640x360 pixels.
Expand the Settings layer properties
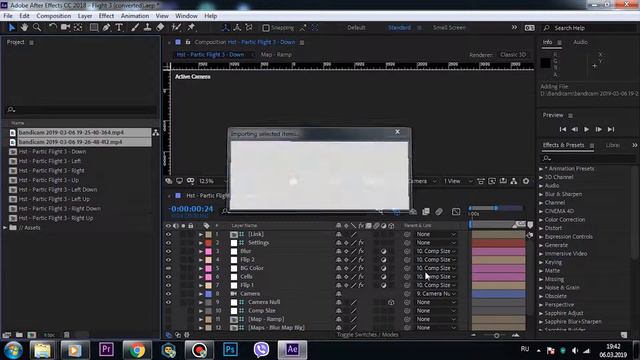coord(201,243)
